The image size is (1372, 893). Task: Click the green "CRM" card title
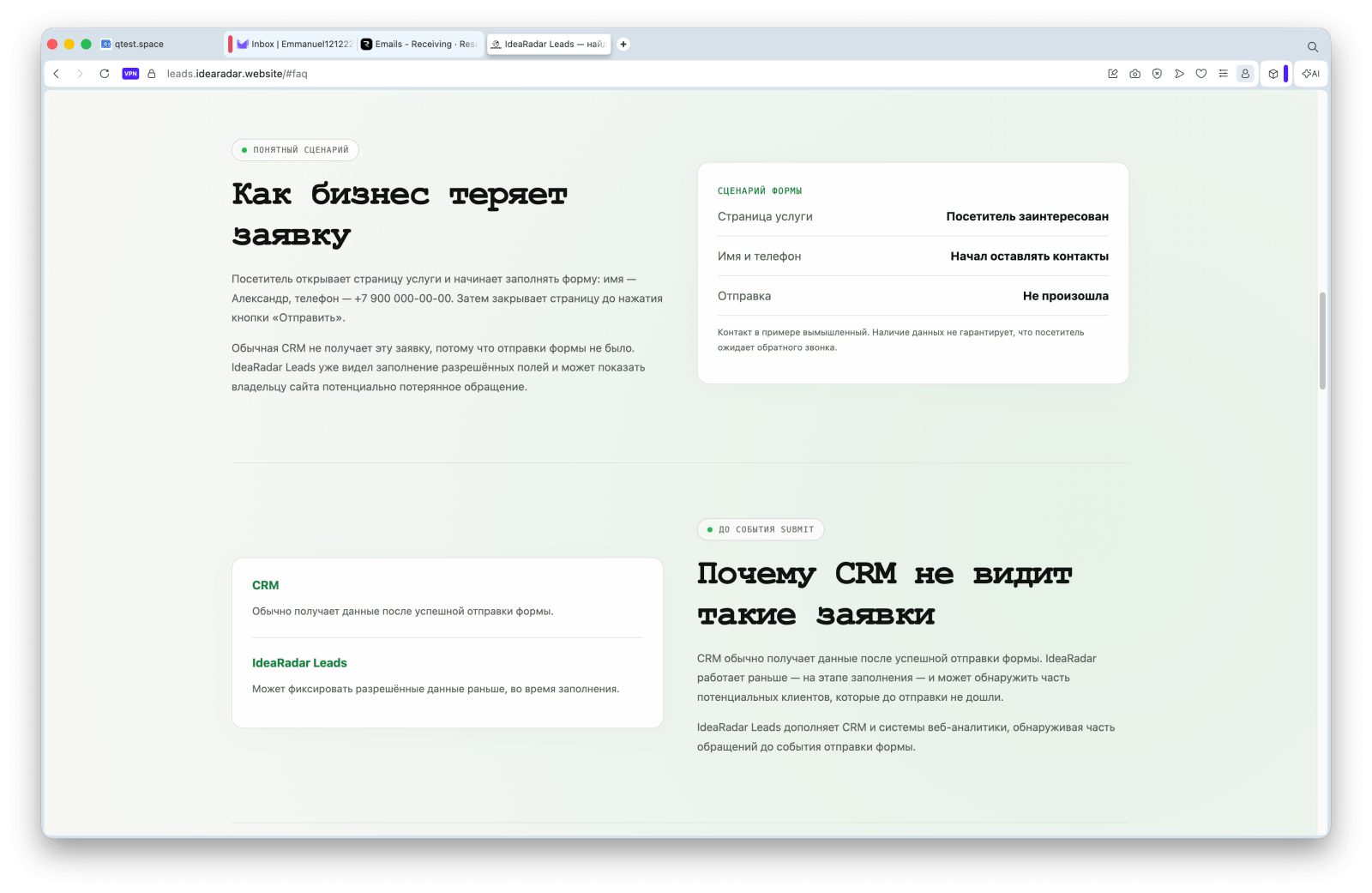(x=265, y=585)
